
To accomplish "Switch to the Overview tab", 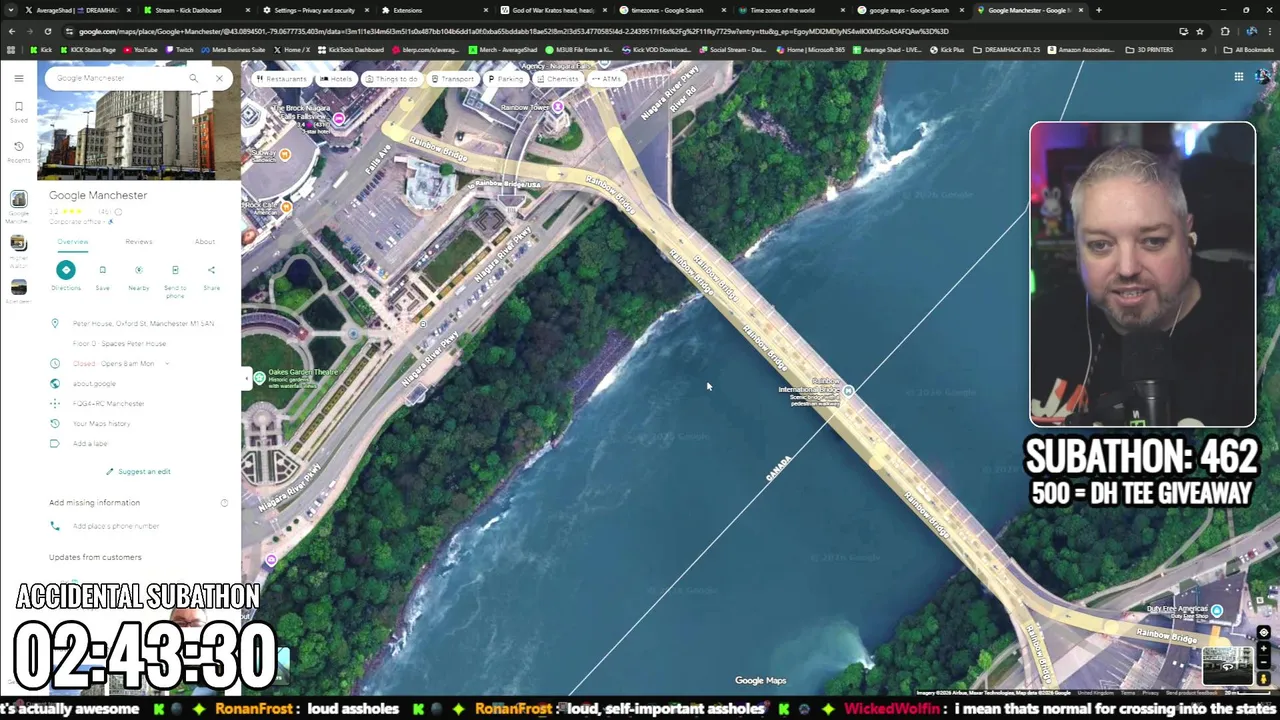I will pos(72,242).
